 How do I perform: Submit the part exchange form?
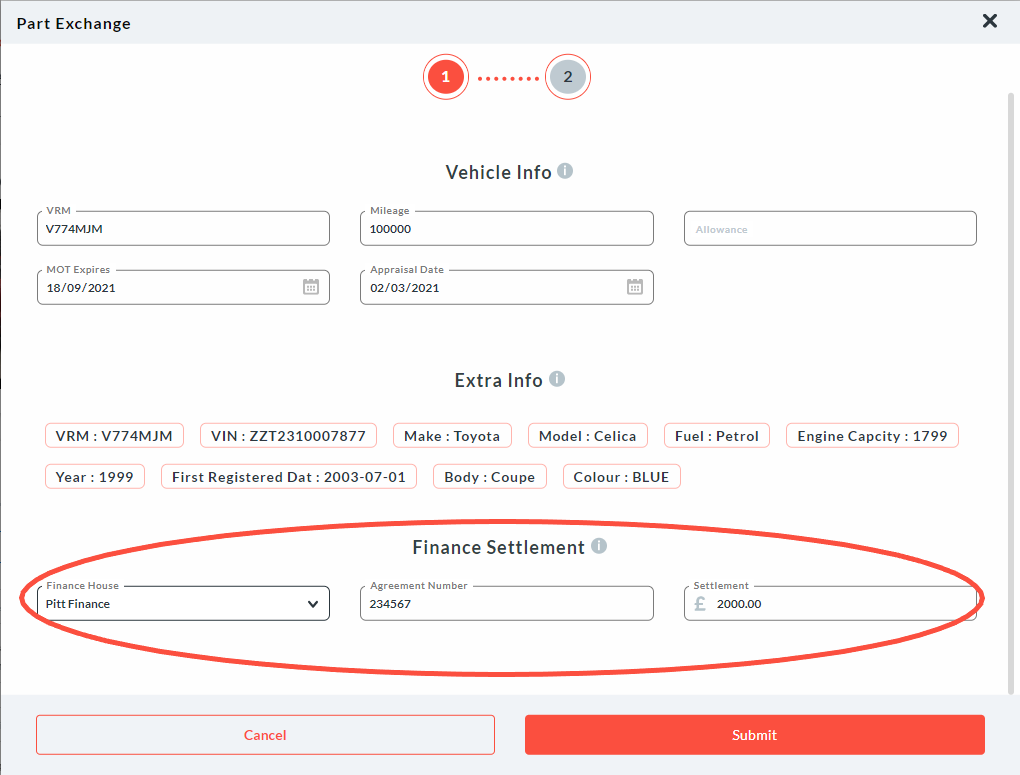754,735
